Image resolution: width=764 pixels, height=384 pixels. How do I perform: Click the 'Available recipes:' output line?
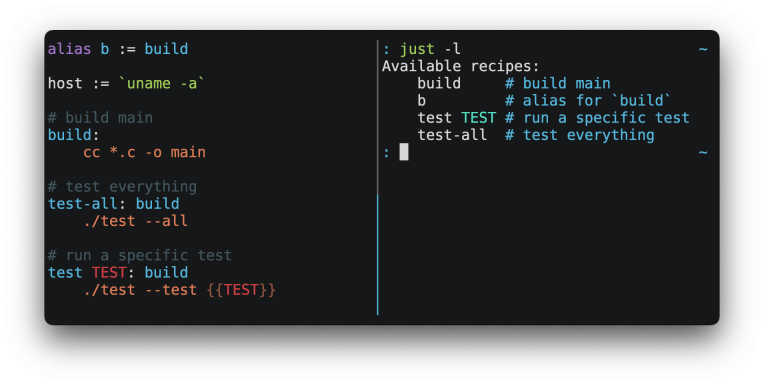[x=461, y=66]
